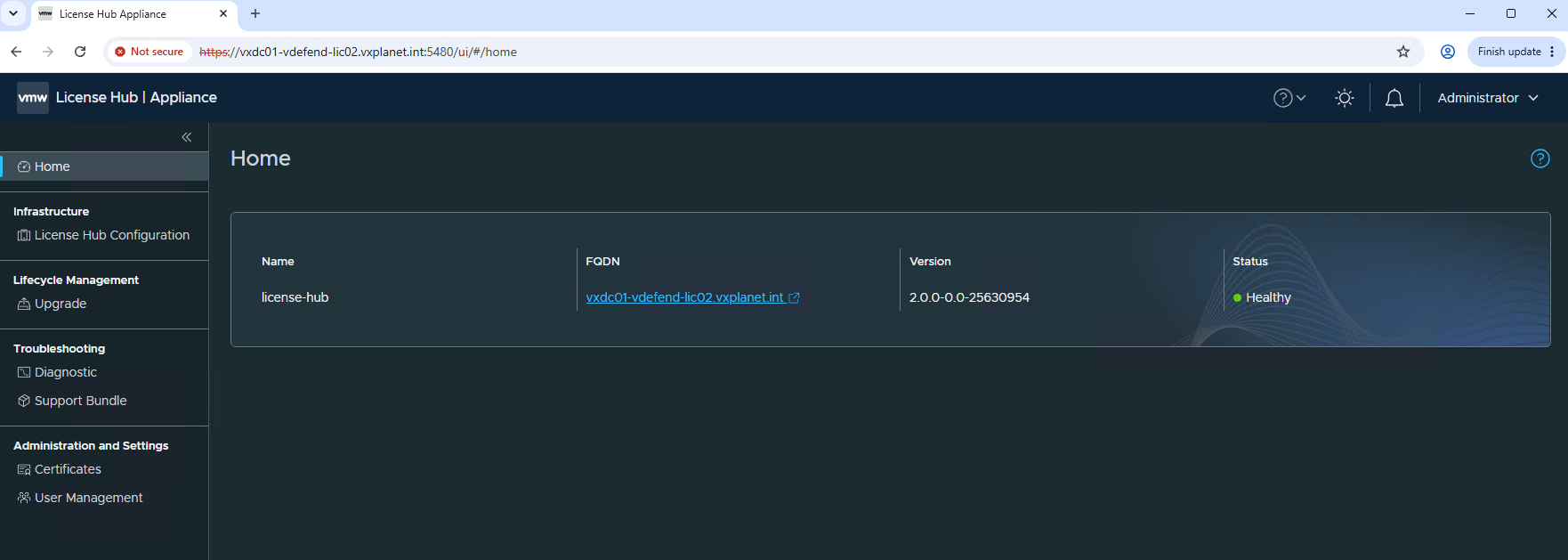Go forward in browser history
1568x560 pixels.
click(x=48, y=52)
